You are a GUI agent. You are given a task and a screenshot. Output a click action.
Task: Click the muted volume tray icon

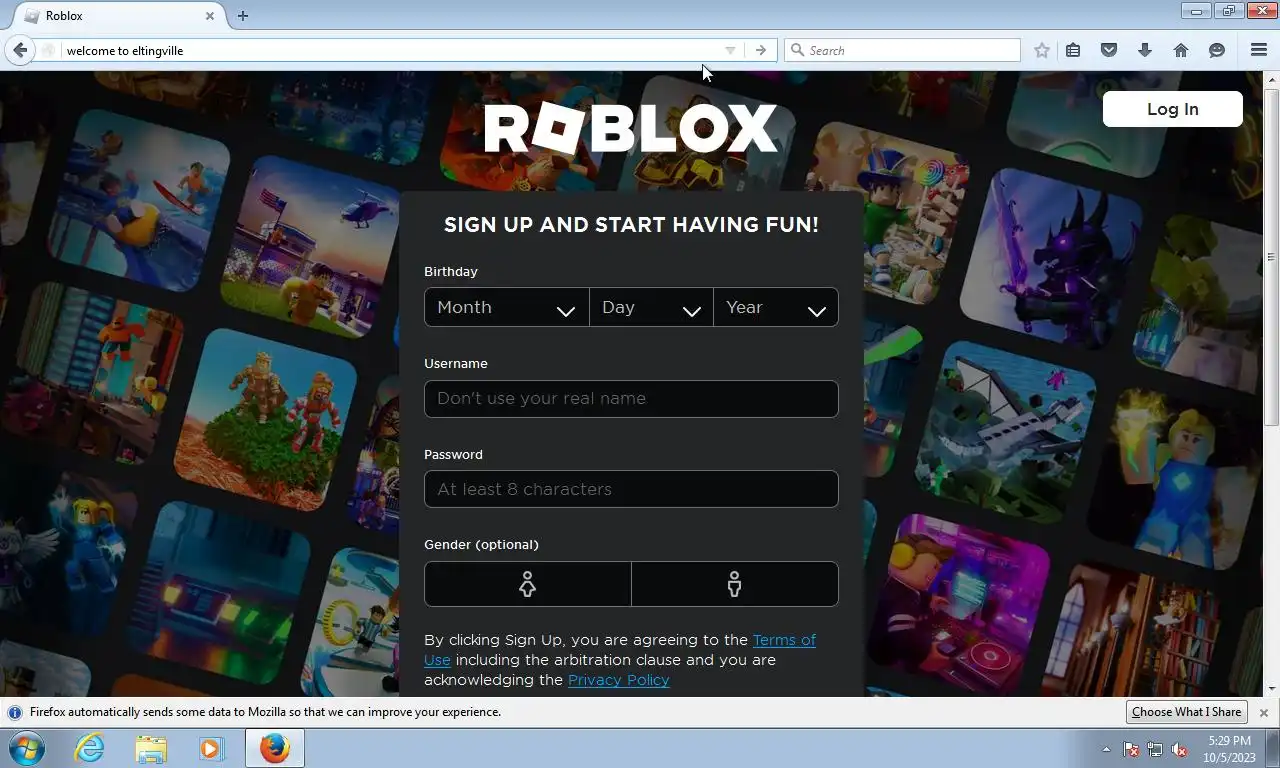[1179, 749]
